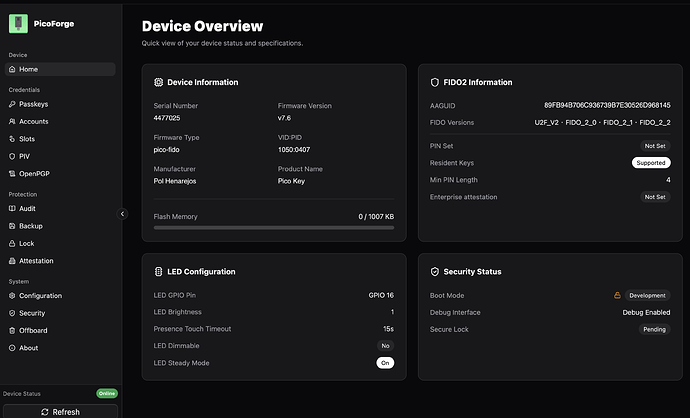Click the Debug Enabled text

[x=646, y=312]
